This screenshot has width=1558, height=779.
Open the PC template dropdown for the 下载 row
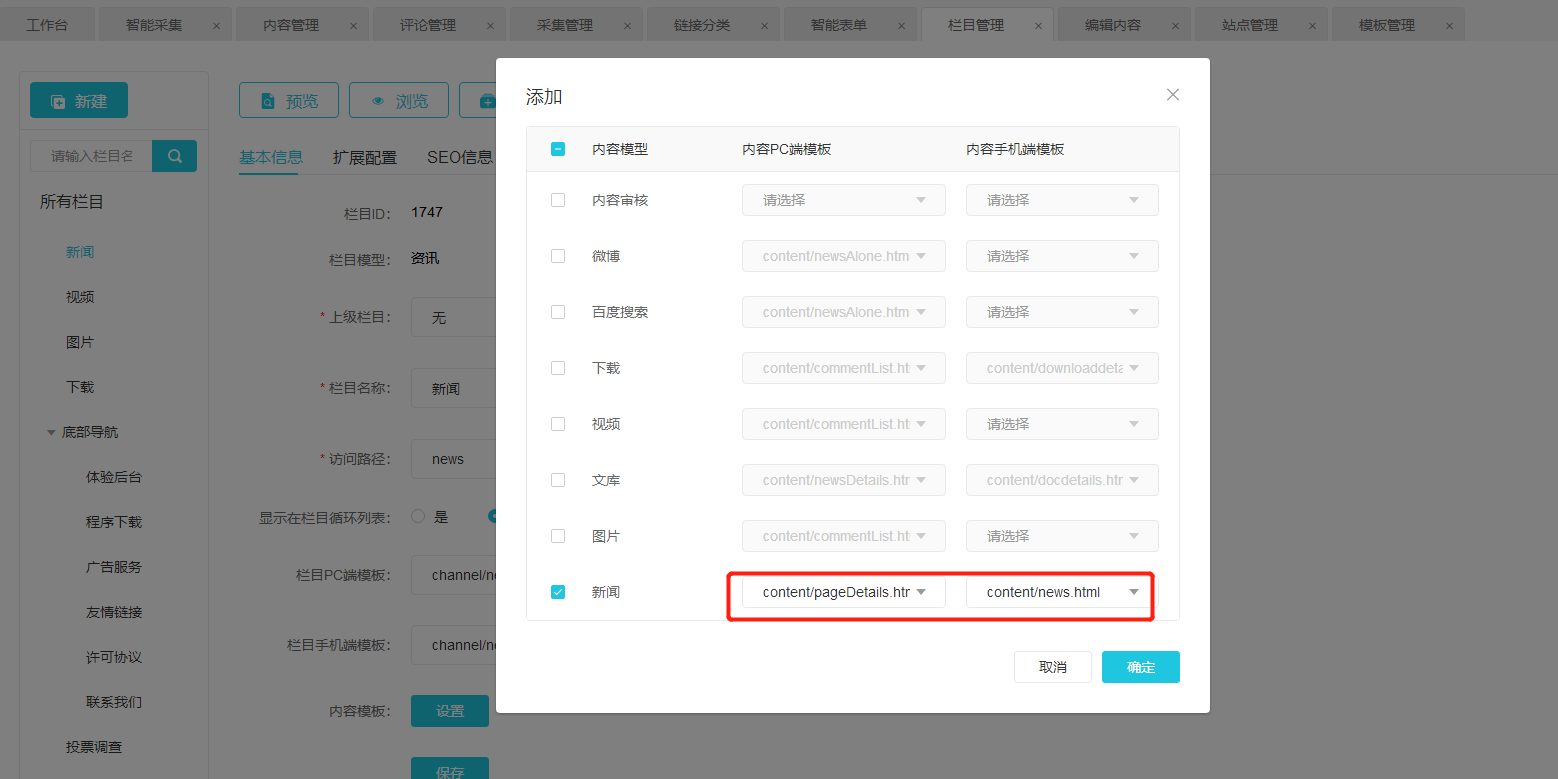(844, 368)
